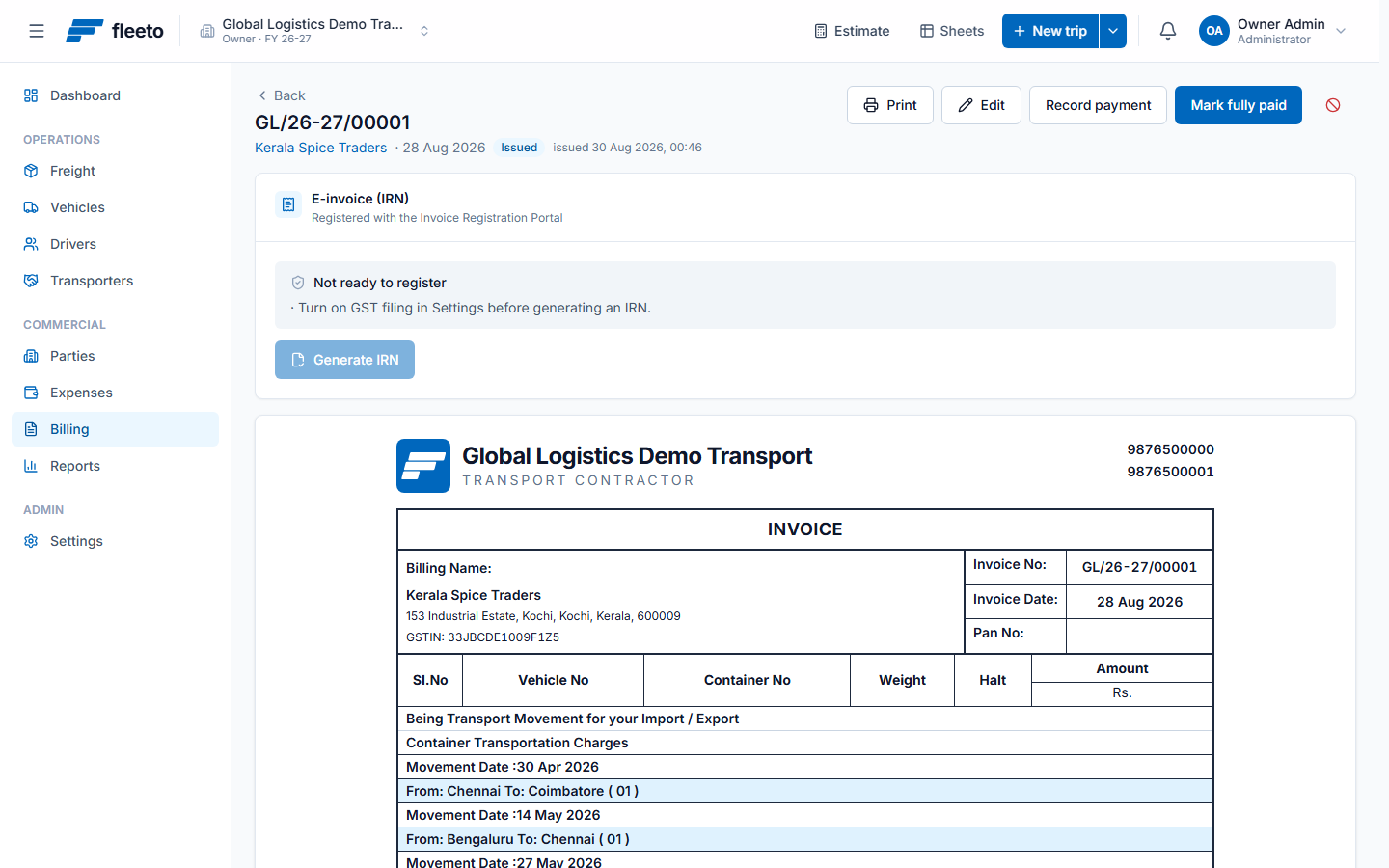The height and width of the screenshot is (868, 1389).
Task: Open the Estimate tool in header
Action: [x=852, y=31]
